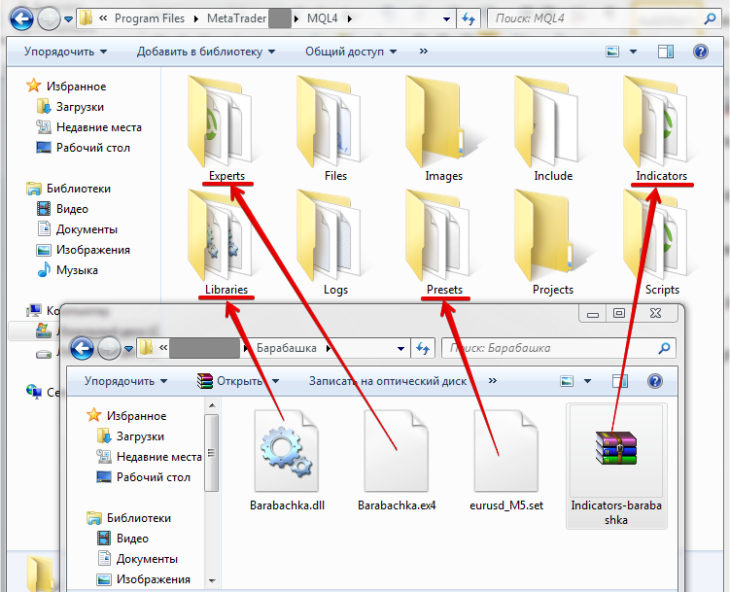Go back in the Барабашка window

pyautogui.click(x=82, y=348)
